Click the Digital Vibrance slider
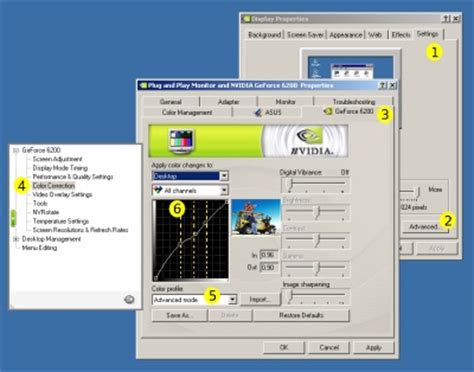Viewport: 474px width, 372px height. pyautogui.click(x=315, y=184)
